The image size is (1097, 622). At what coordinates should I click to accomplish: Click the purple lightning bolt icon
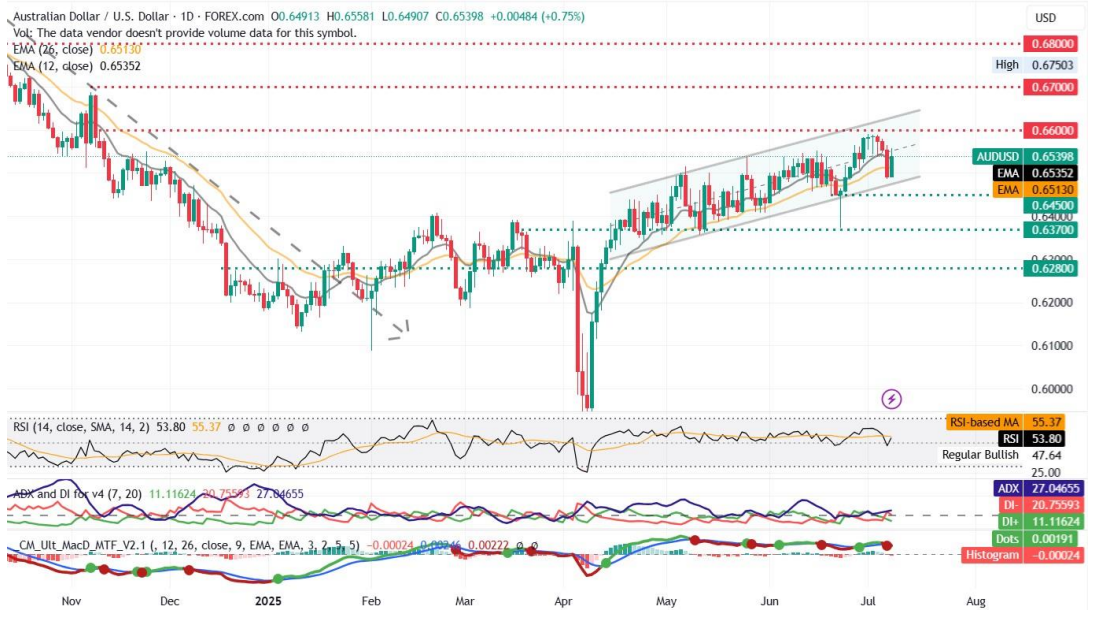pyautogui.click(x=891, y=399)
